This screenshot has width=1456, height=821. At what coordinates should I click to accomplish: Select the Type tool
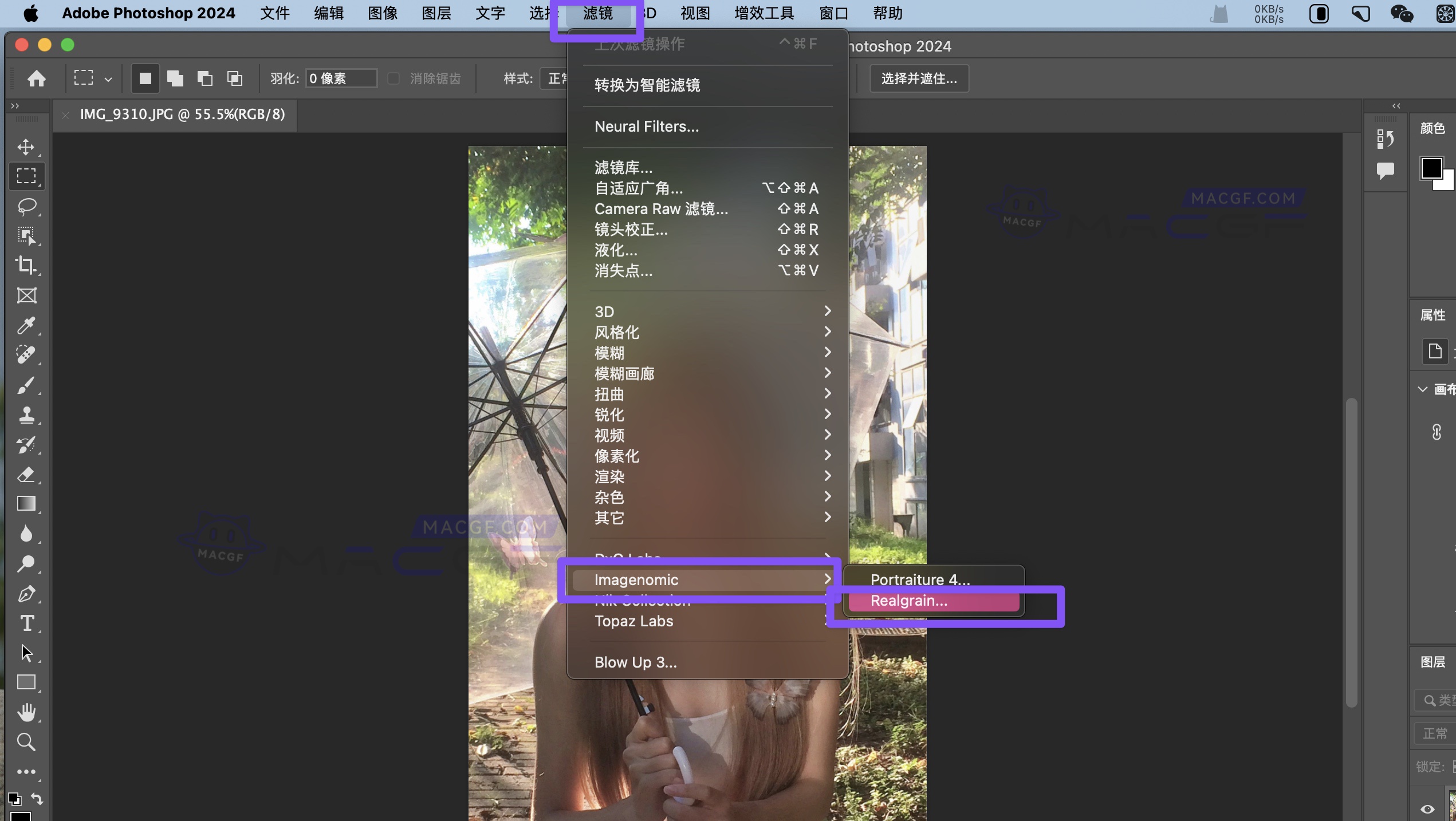[x=27, y=623]
